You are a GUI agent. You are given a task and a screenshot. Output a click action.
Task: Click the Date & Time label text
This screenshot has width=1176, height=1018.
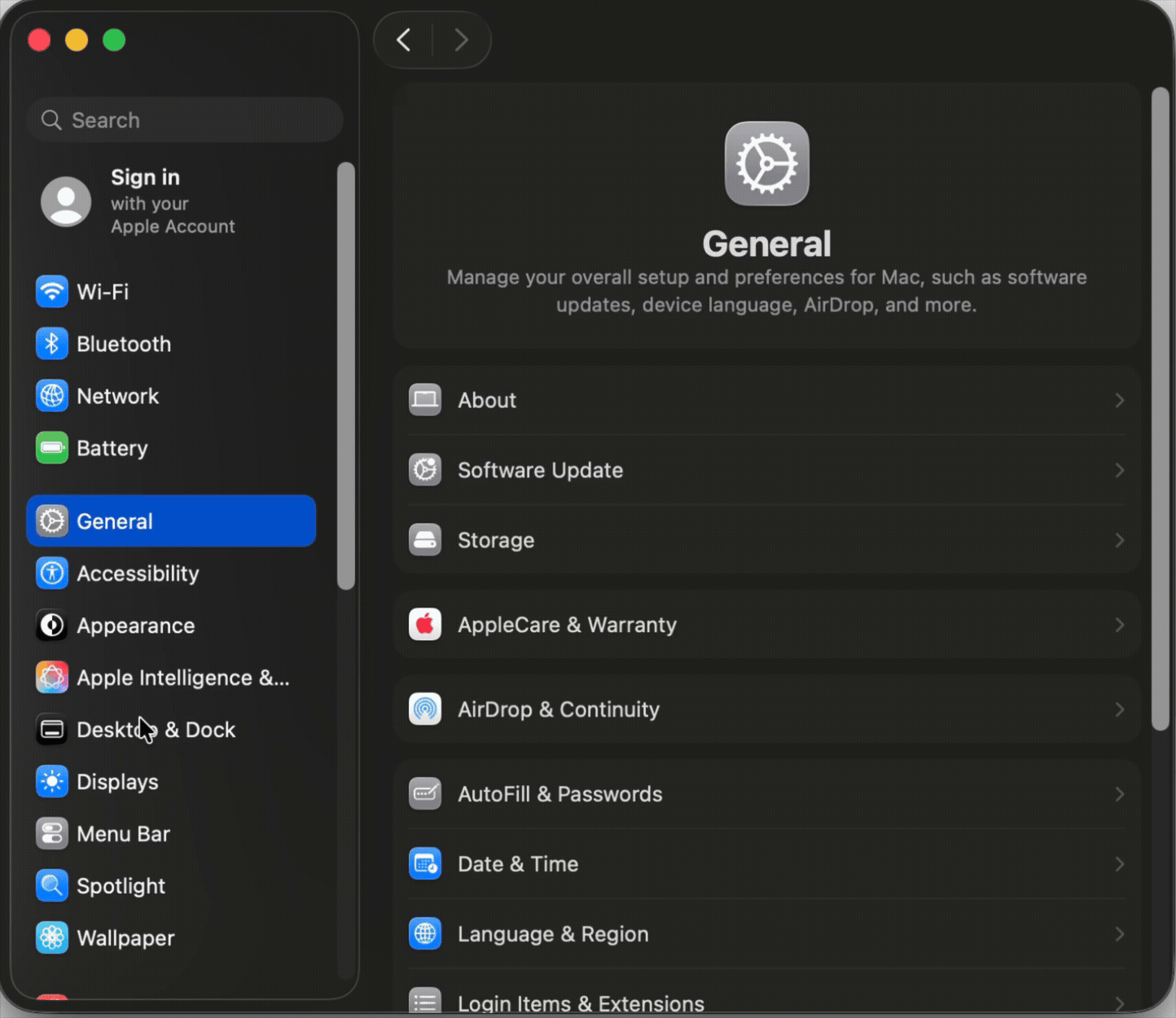[x=518, y=864]
